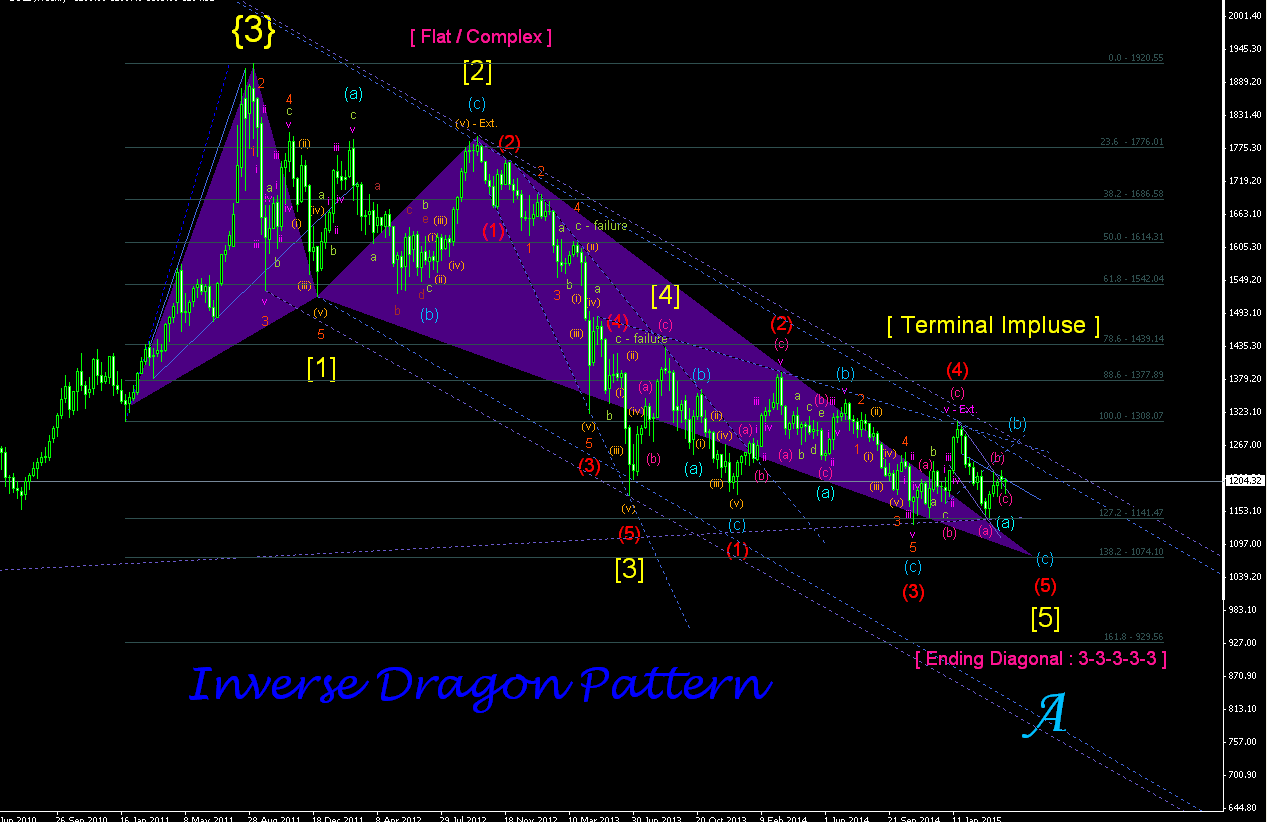The height and width of the screenshot is (822, 1267).
Task: Select the yellow [1] wave label
Action: [321, 368]
